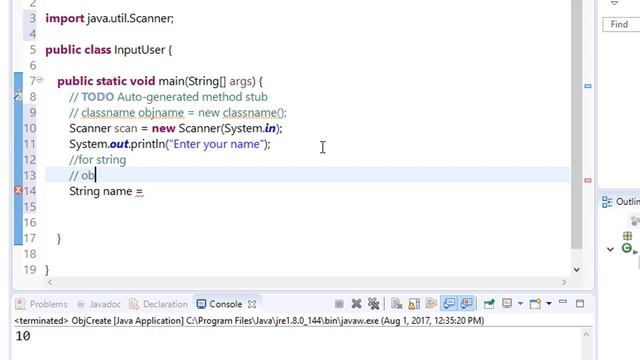
Task: Click into the Find input field
Action: point(621,24)
